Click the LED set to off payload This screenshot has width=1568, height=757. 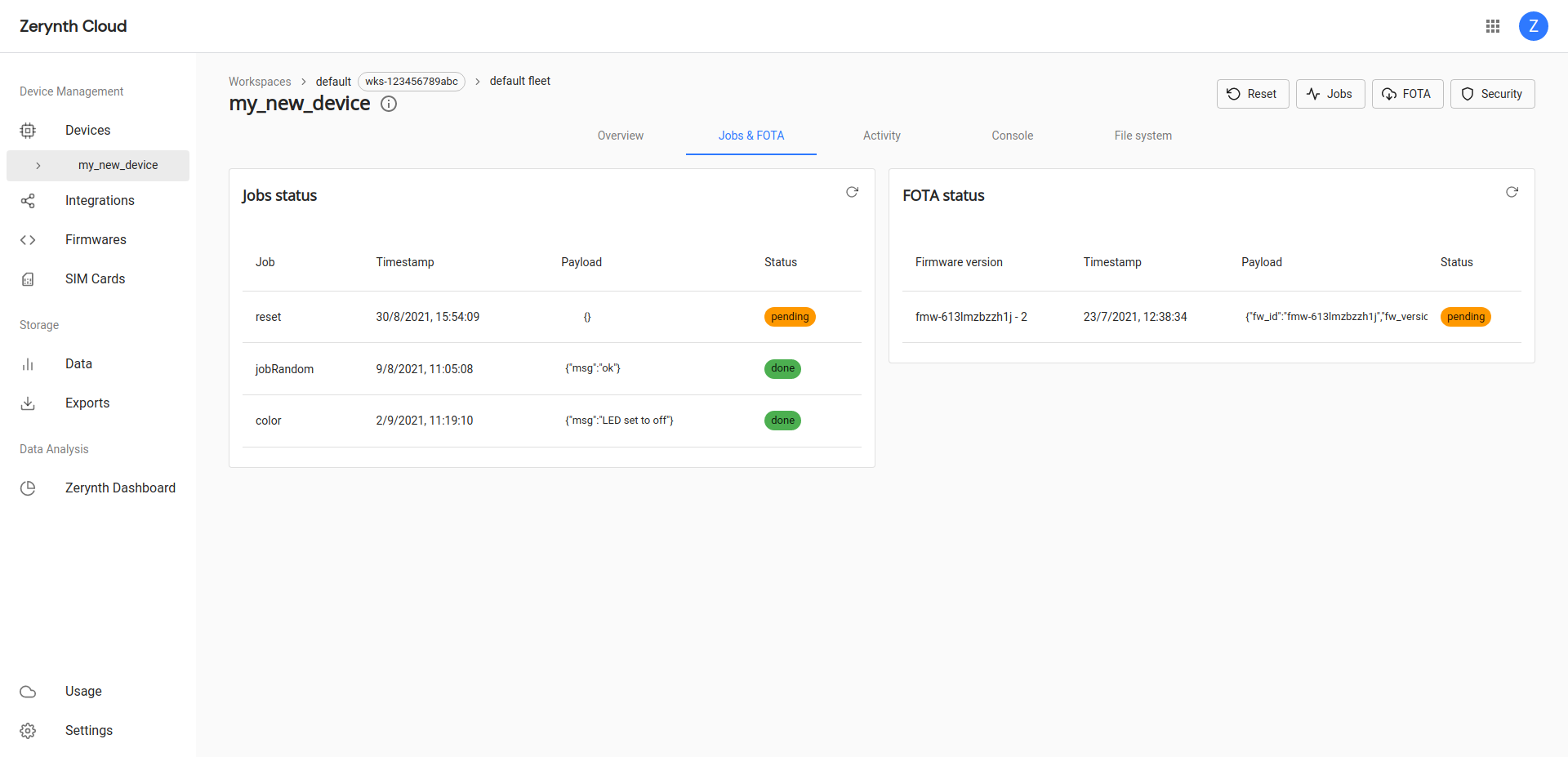point(619,421)
